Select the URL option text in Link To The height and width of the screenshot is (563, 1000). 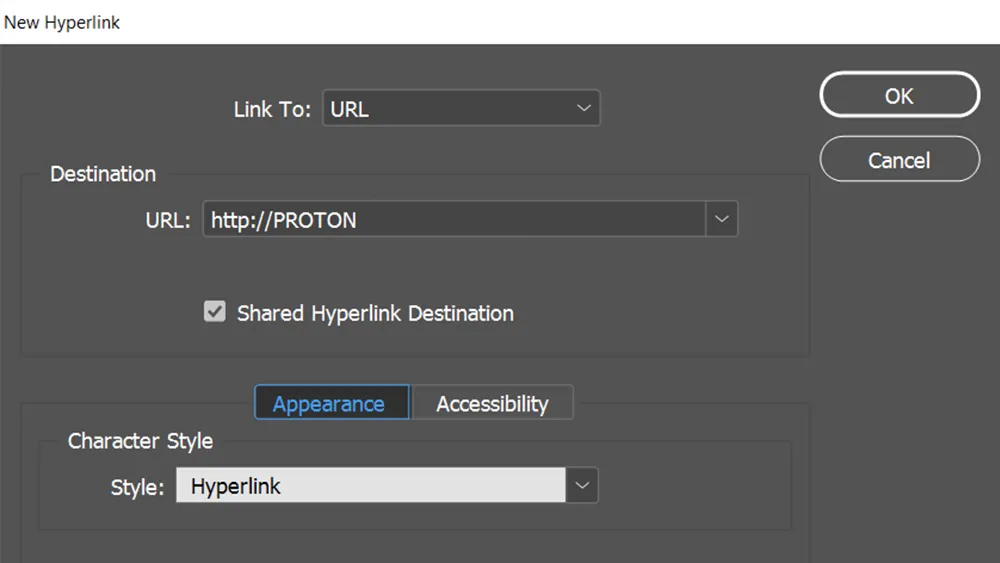[350, 110]
